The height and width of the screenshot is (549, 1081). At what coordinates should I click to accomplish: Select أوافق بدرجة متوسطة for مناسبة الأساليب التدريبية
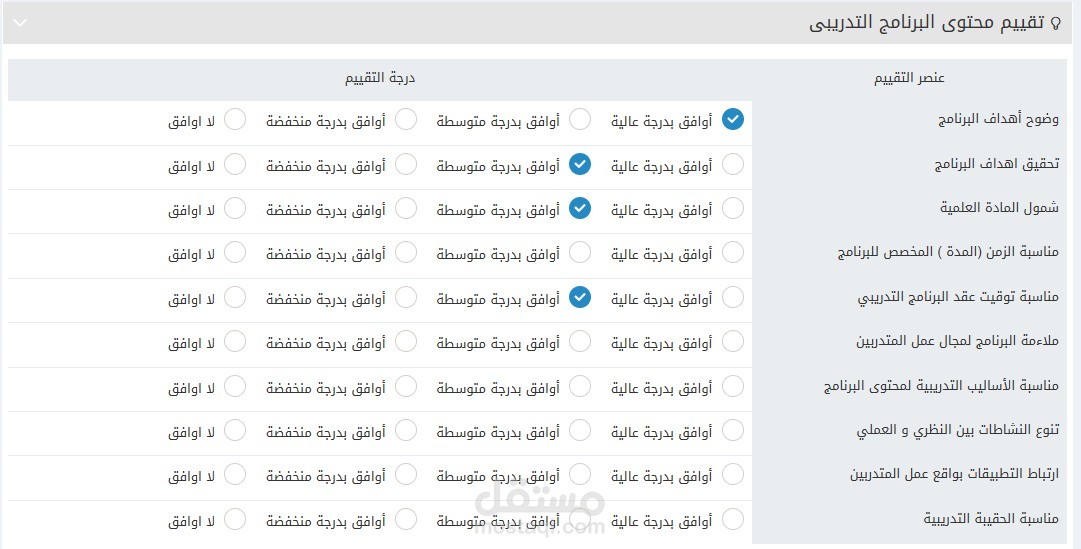(580, 386)
